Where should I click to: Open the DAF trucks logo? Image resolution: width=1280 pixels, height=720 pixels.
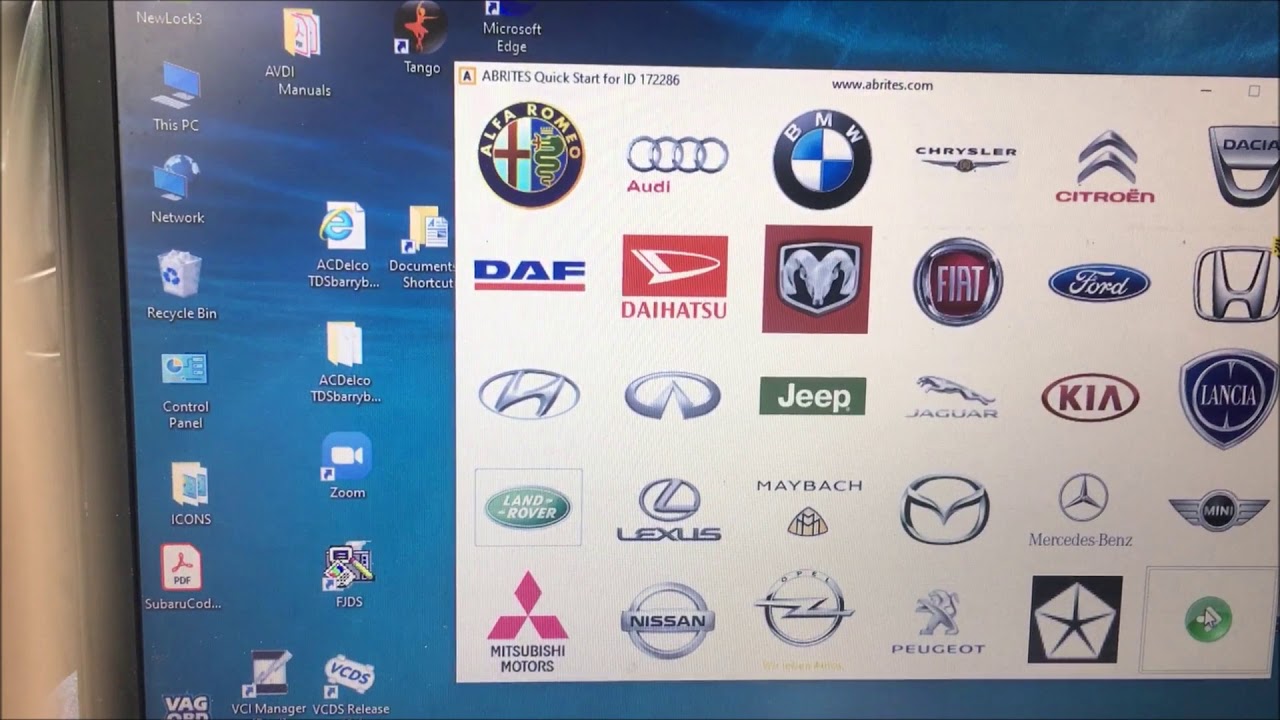(x=529, y=274)
